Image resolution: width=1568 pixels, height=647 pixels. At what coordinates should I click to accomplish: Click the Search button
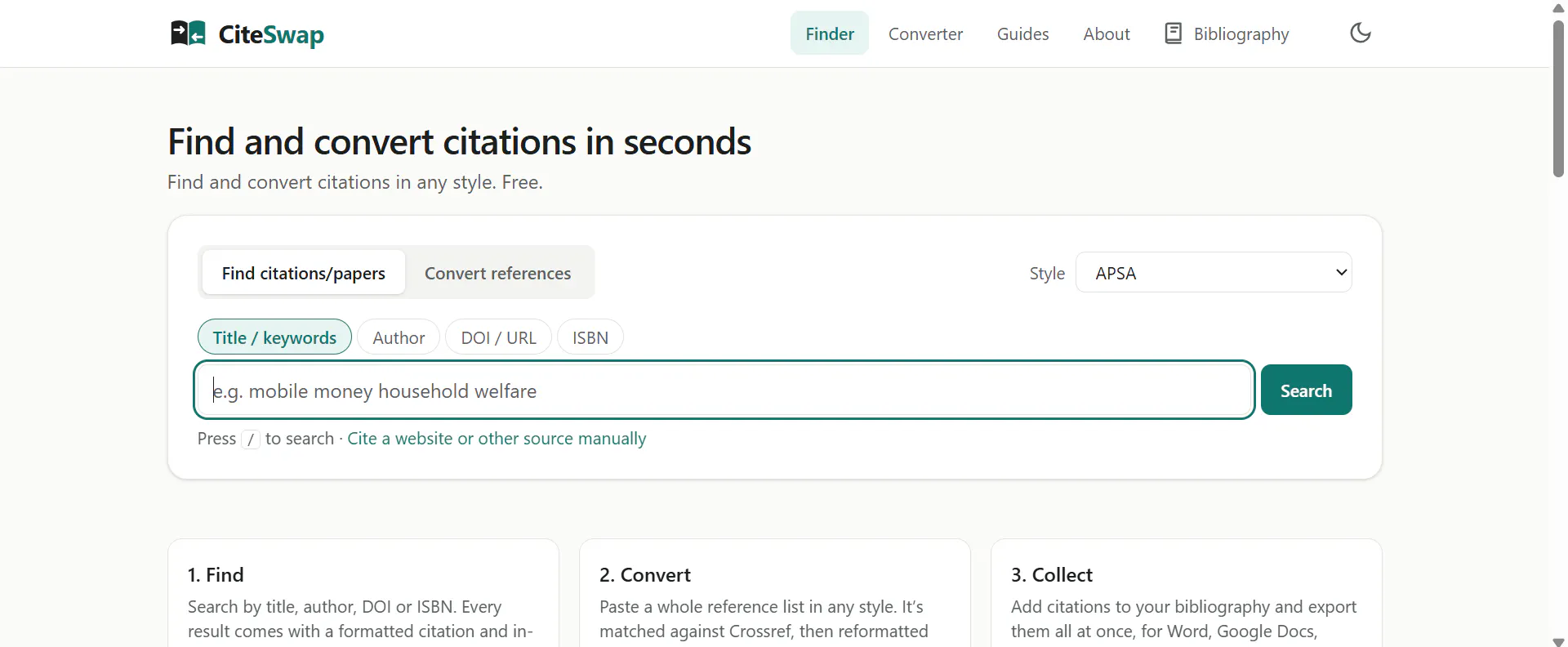point(1306,390)
